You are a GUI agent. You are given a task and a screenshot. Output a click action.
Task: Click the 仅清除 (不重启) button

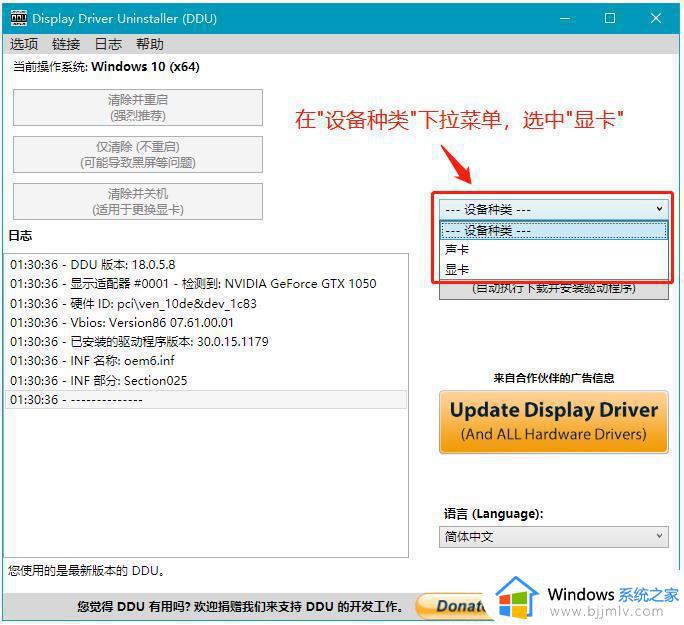coord(138,155)
